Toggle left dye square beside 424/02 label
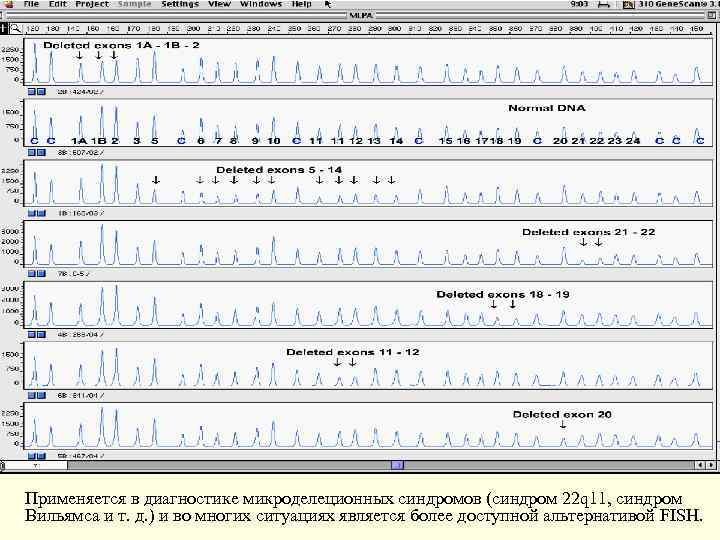The image size is (720, 540). (32, 91)
